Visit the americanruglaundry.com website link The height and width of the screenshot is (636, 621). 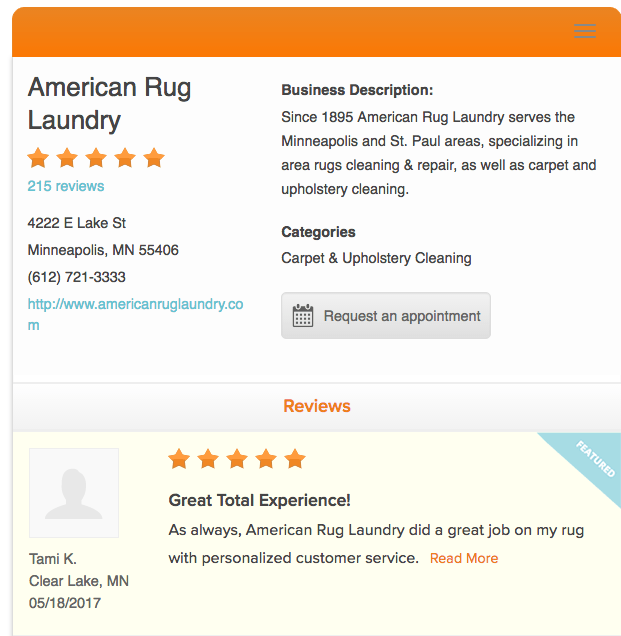[135, 314]
